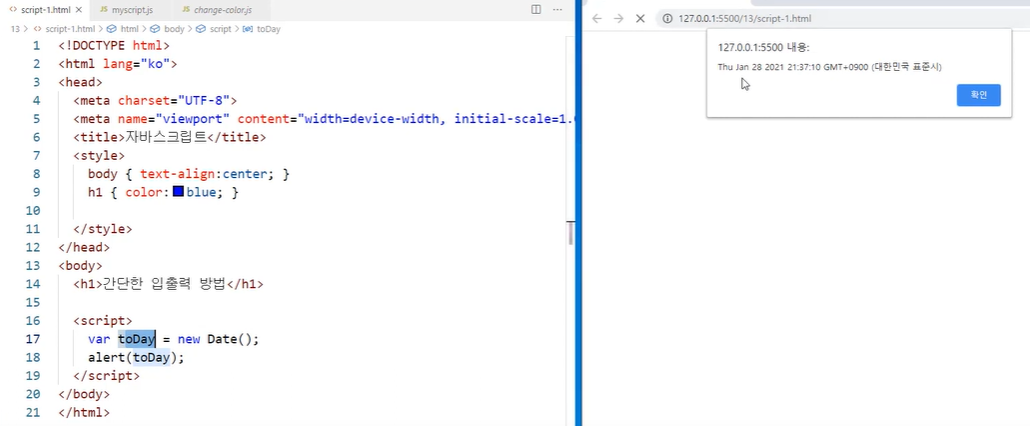The height and width of the screenshot is (426, 1030).
Task: Close the script-1.html tab
Action: click(80, 10)
